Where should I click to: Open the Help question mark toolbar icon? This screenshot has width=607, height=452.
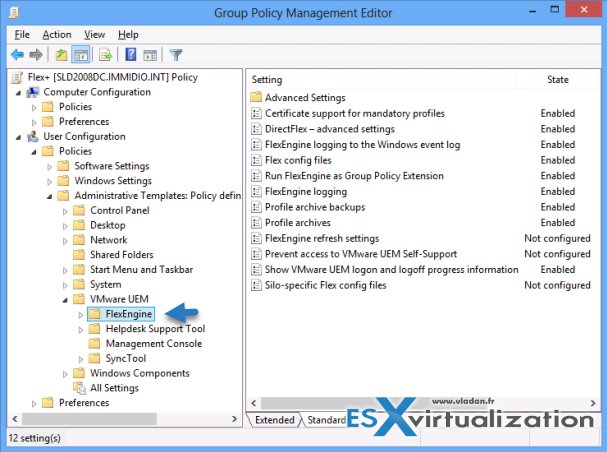click(x=131, y=55)
